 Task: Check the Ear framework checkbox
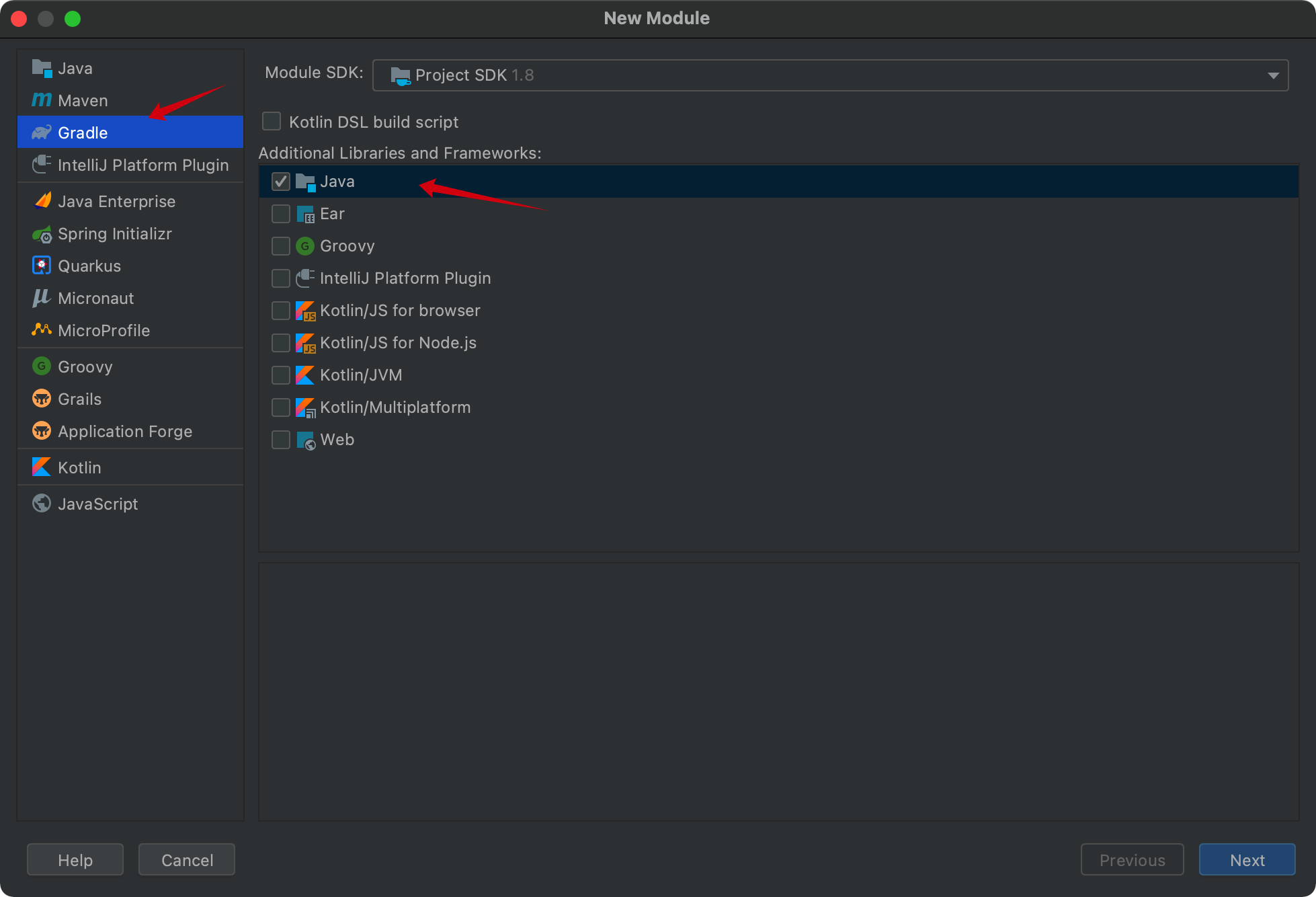[x=281, y=214]
